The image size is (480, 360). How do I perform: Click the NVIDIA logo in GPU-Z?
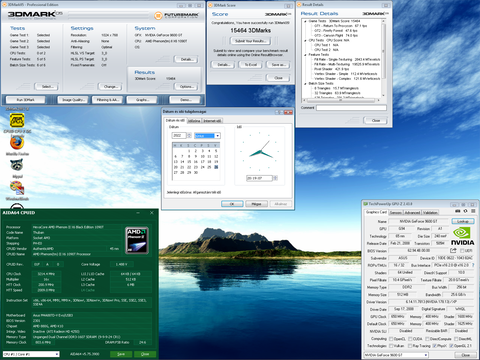(462, 236)
